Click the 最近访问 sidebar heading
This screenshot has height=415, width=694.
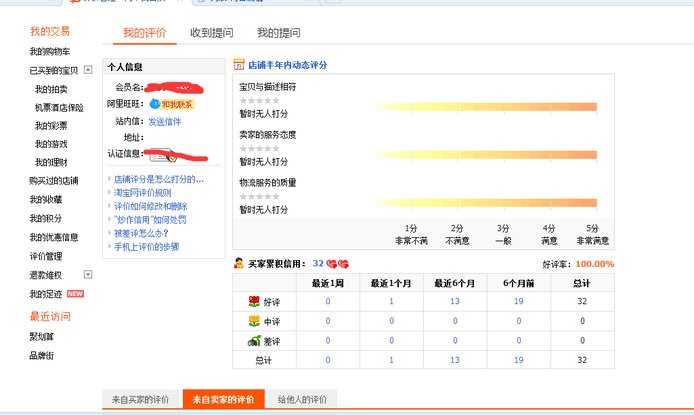pyautogui.click(x=50, y=316)
